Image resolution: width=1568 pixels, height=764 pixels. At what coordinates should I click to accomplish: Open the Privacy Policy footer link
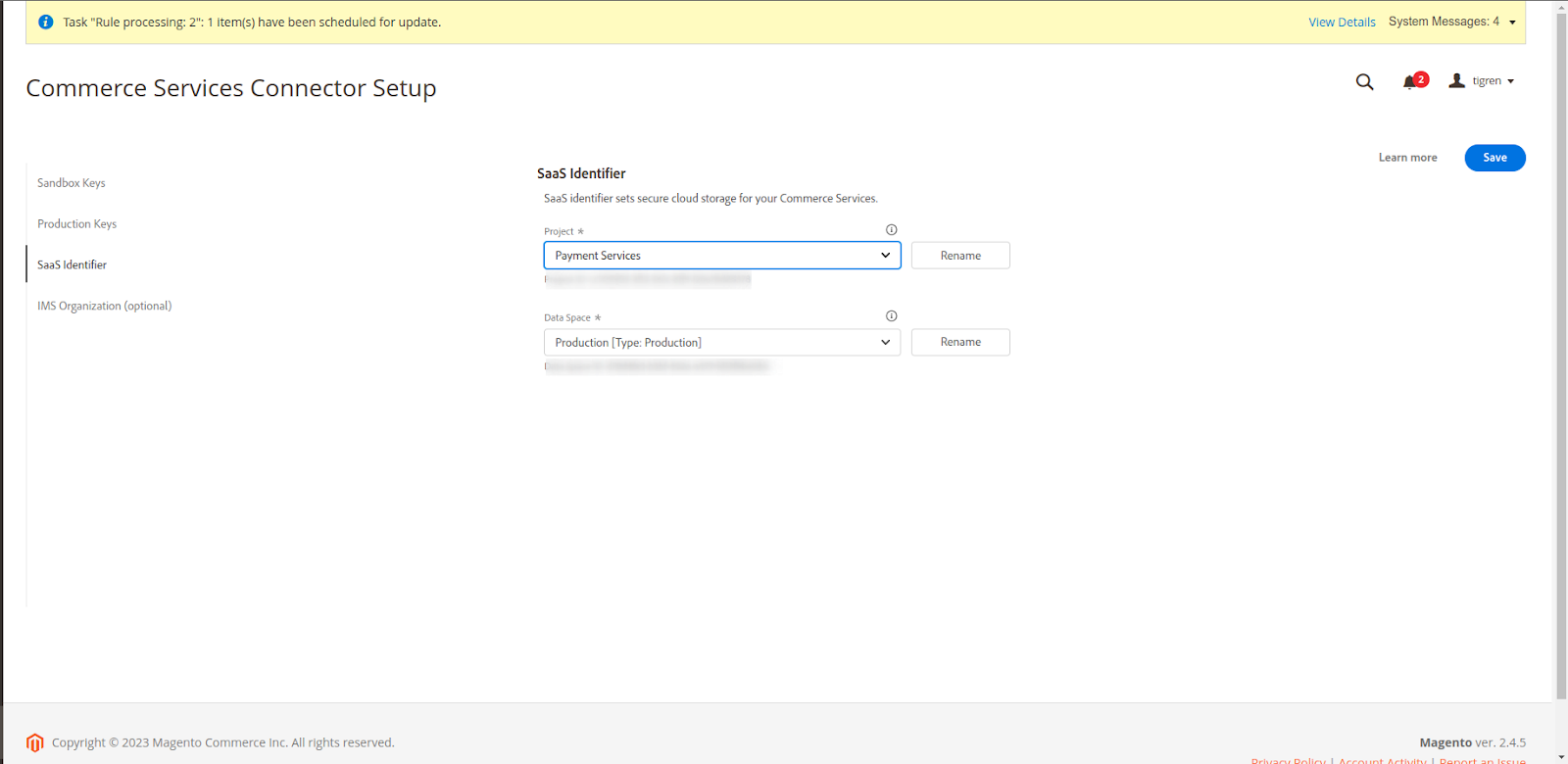(x=1288, y=759)
